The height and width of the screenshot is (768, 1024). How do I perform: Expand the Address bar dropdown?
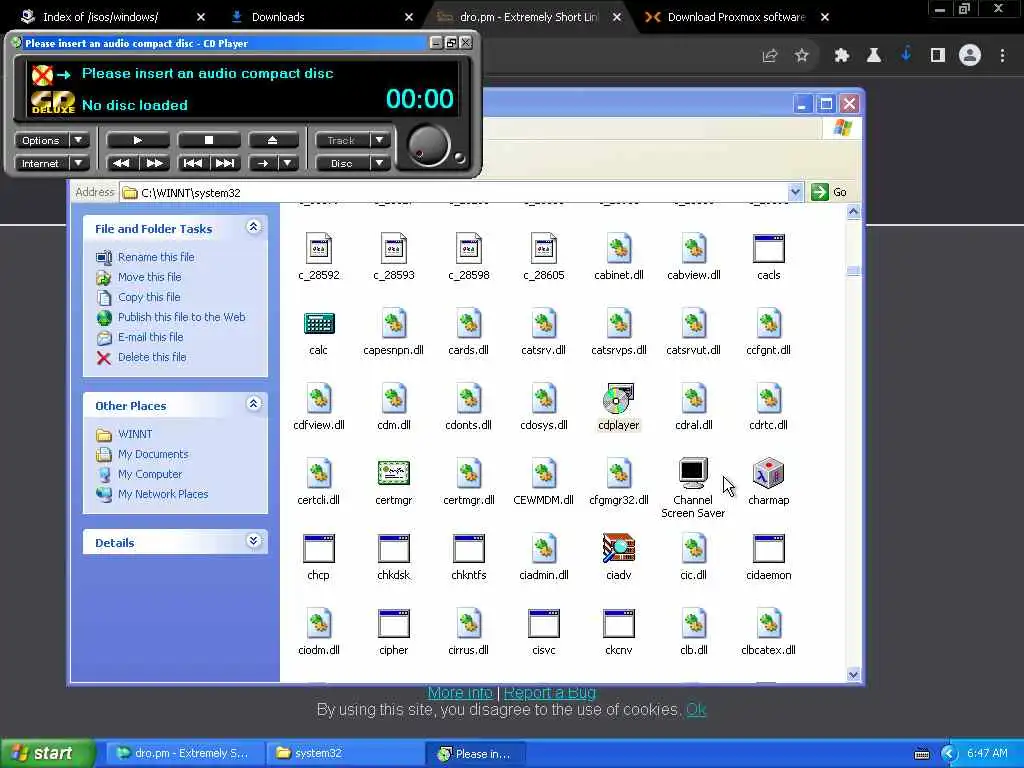(795, 192)
